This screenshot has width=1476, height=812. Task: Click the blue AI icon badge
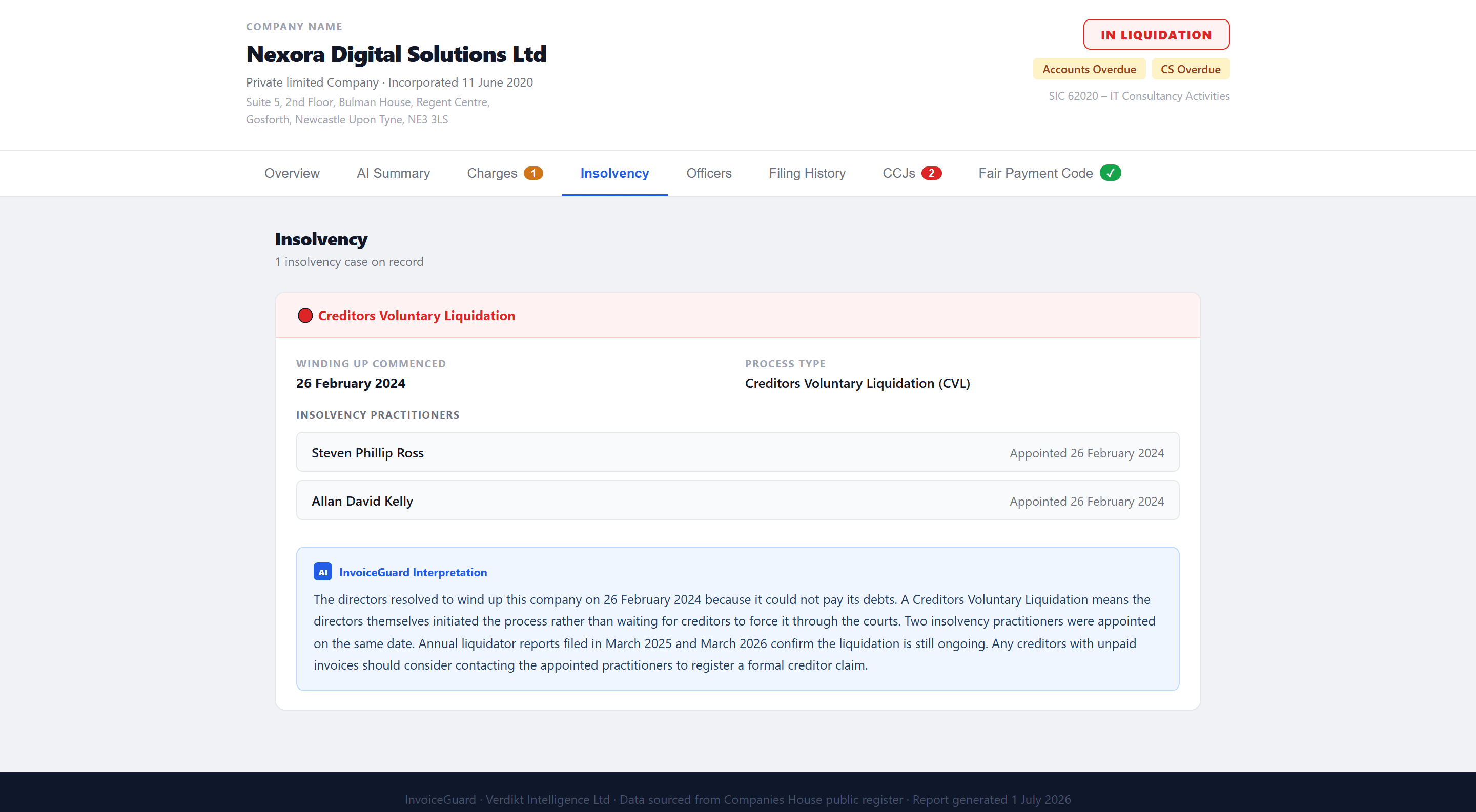point(322,572)
